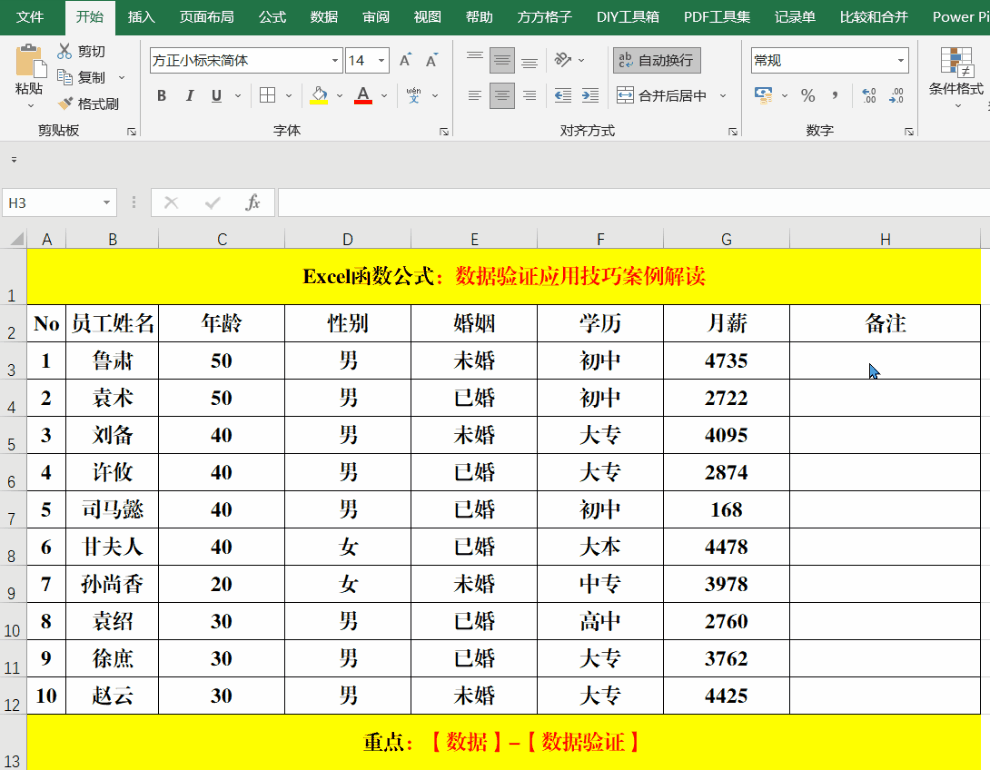Click the formula bar confirm checkmark icon
990x770 pixels.
coord(213,203)
